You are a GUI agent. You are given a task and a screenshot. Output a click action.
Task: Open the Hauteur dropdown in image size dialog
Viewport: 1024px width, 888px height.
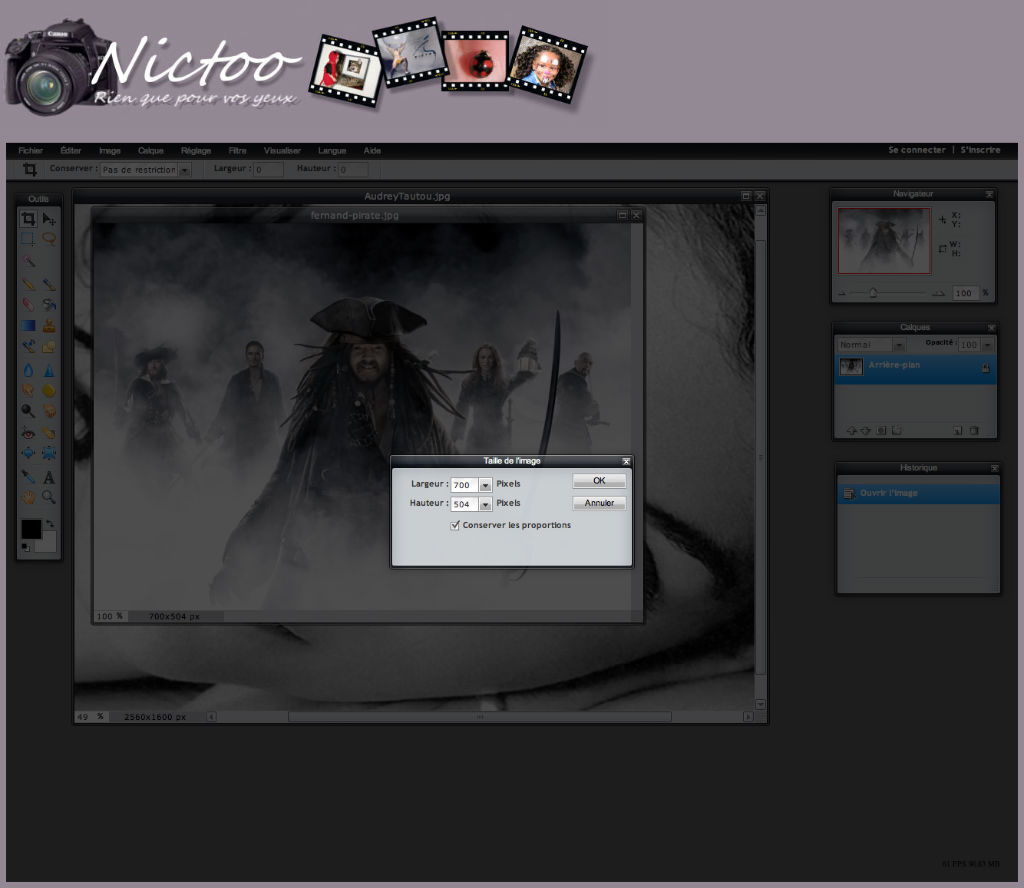pyautogui.click(x=485, y=505)
